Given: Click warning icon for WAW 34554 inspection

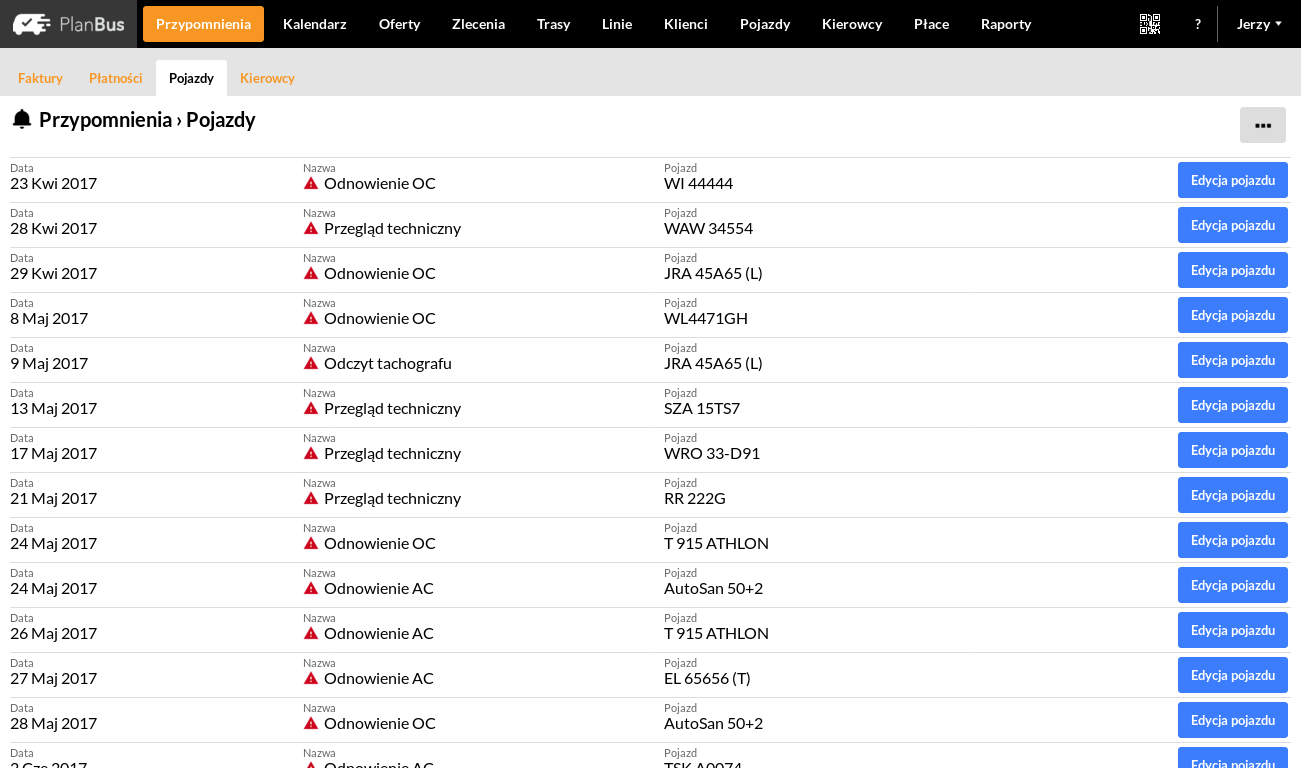Looking at the screenshot, I should point(311,228).
